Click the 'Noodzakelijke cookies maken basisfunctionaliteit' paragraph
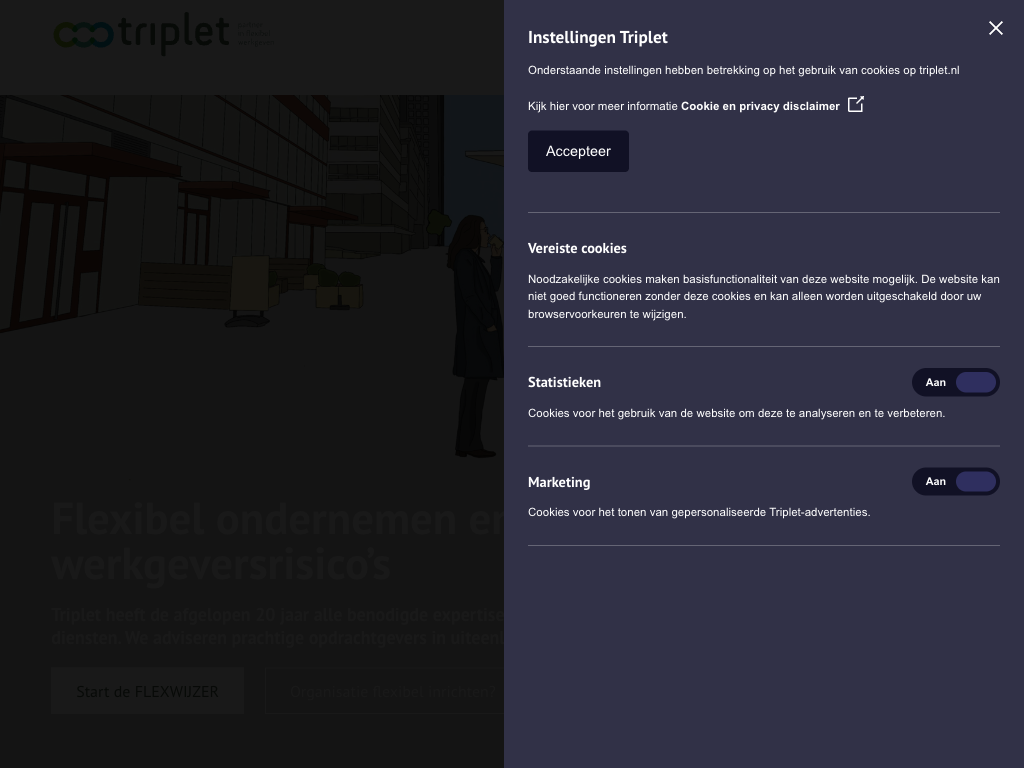The height and width of the screenshot is (768, 1024). click(x=763, y=296)
